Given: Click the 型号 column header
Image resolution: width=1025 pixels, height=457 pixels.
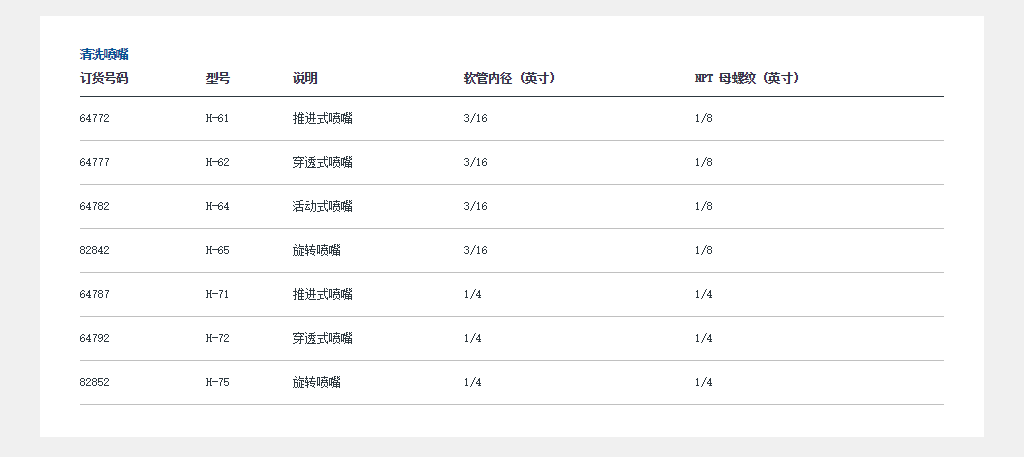Looking at the screenshot, I should click(218, 78).
